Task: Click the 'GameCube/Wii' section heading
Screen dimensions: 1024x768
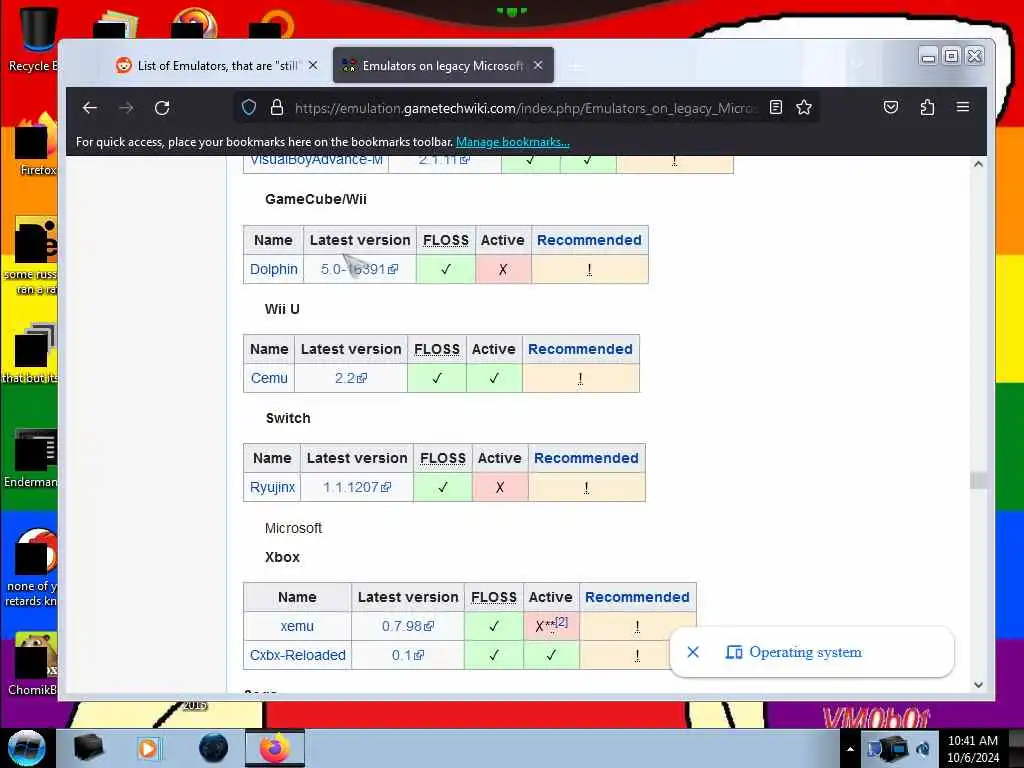Action: point(315,199)
